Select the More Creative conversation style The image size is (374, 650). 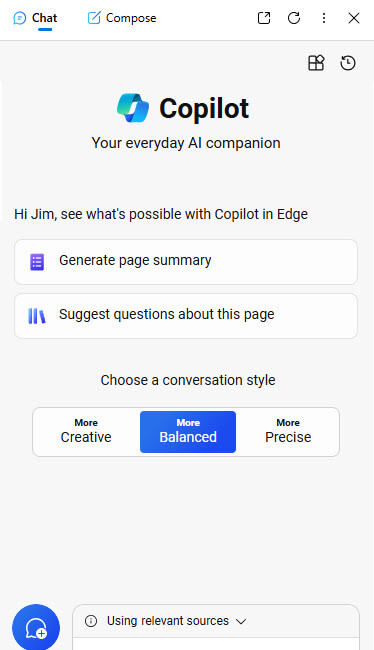click(86, 432)
